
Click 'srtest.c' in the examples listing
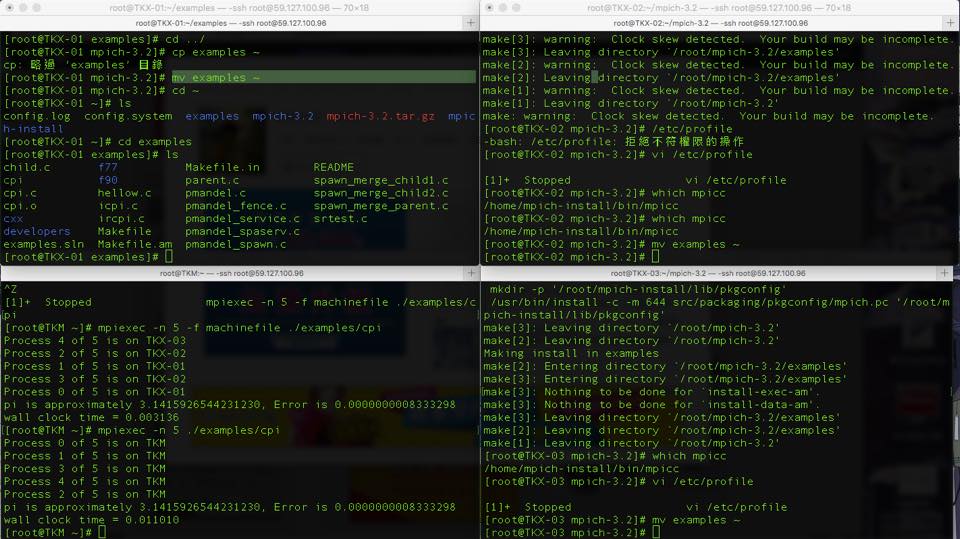pyautogui.click(x=340, y=219)
